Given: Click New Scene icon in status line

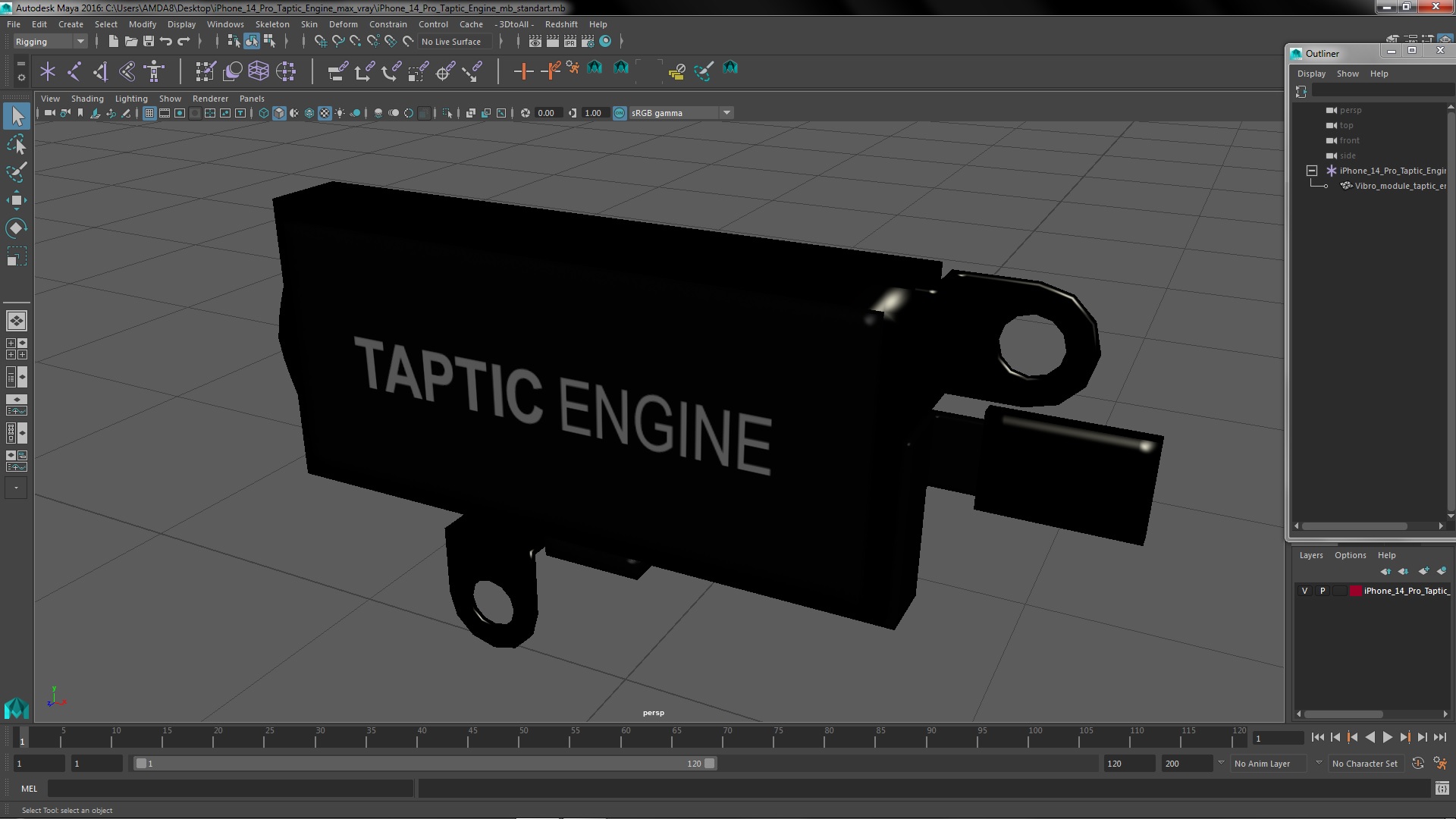Looking at the screenshot, I should (x=114, y=41).
